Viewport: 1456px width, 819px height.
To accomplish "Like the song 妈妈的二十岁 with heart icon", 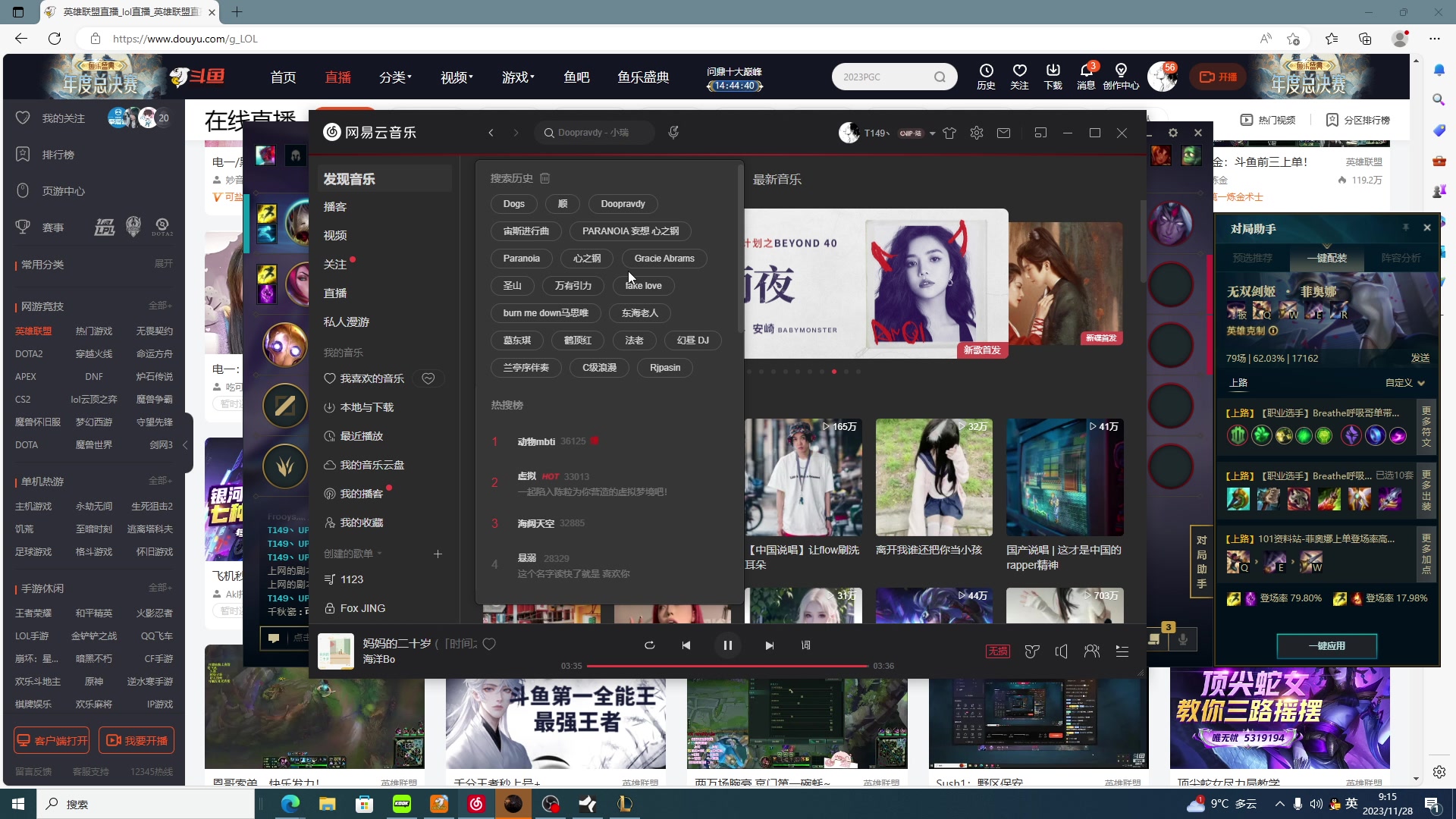I will 489,644.
